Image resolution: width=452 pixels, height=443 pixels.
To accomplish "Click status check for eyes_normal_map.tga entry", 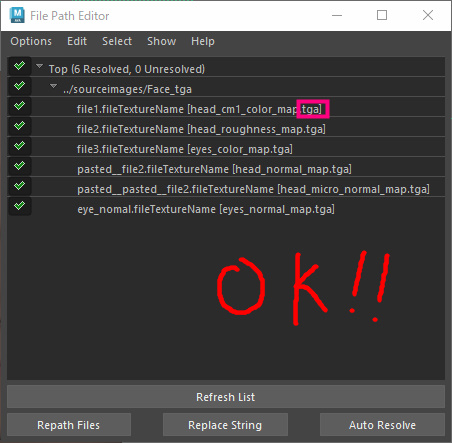I will [20, 205].
